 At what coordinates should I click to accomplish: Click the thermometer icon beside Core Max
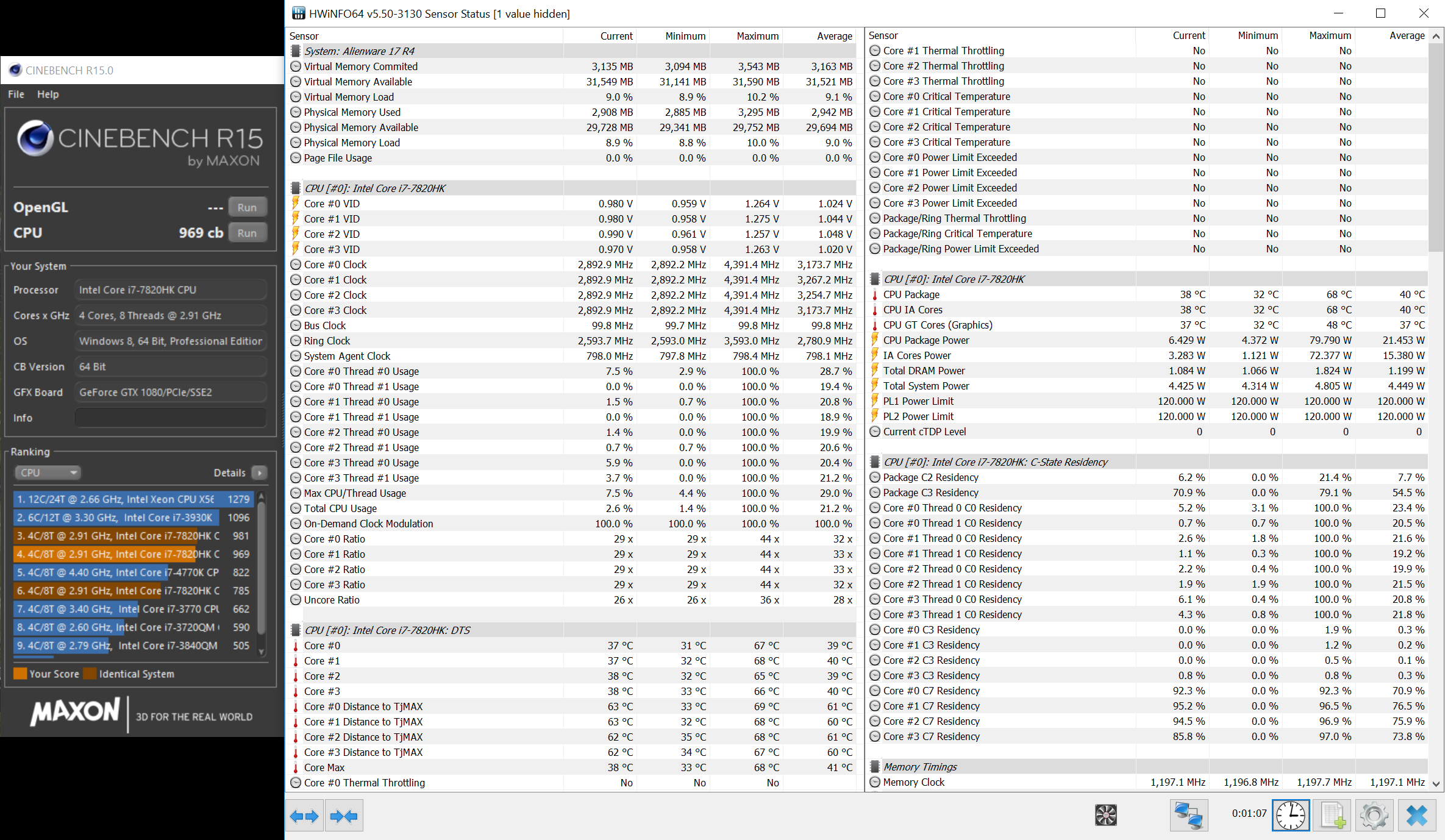point(296,767)
